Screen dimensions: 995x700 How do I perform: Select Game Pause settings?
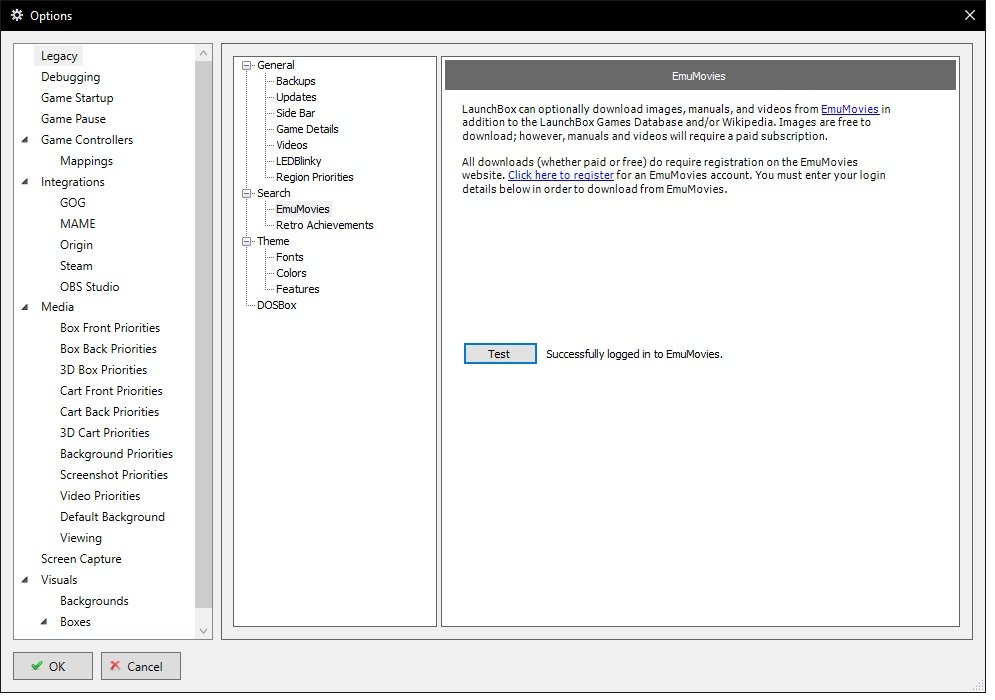point(73,119)
